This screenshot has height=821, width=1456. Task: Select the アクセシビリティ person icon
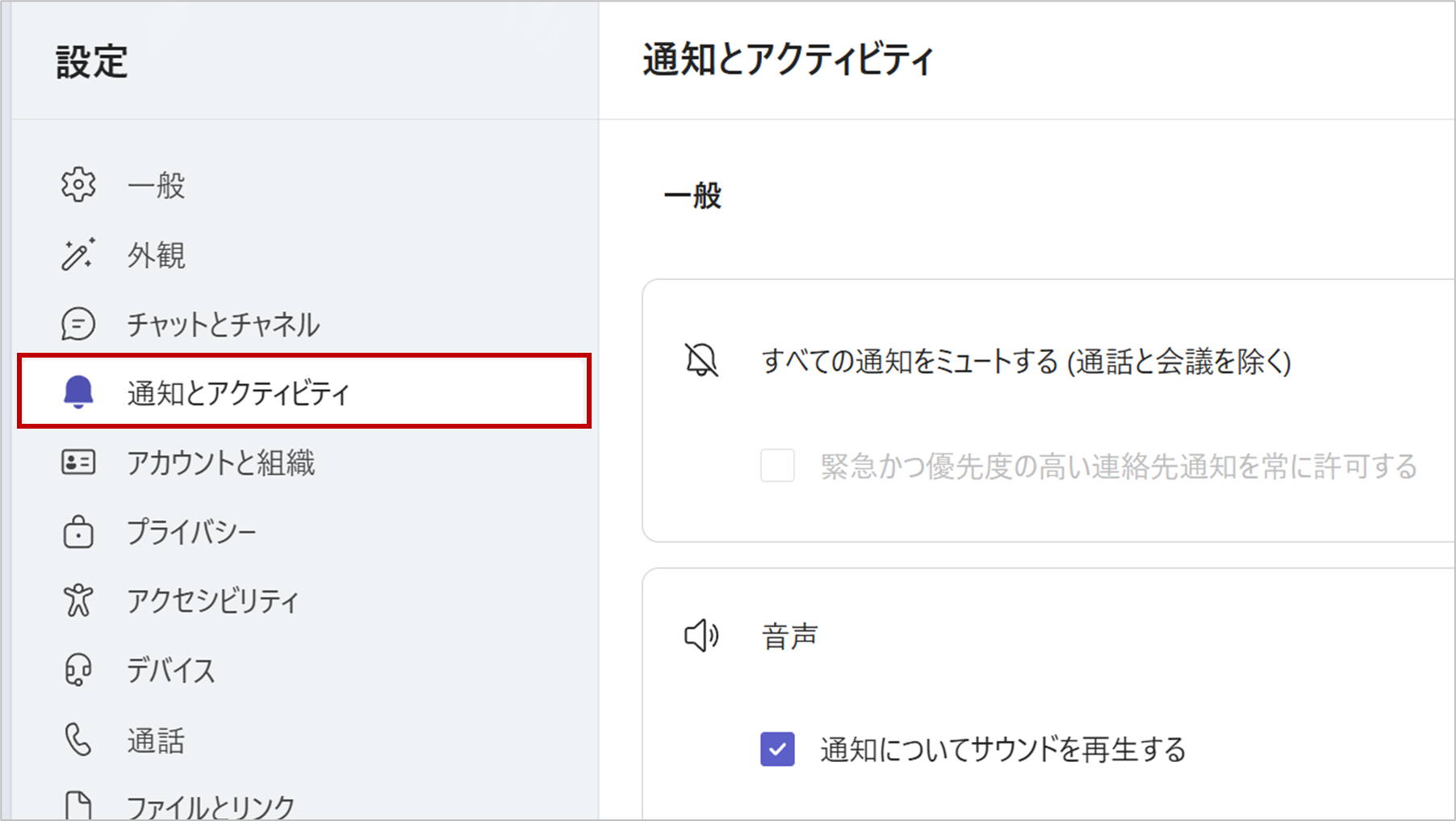(77, 600)
